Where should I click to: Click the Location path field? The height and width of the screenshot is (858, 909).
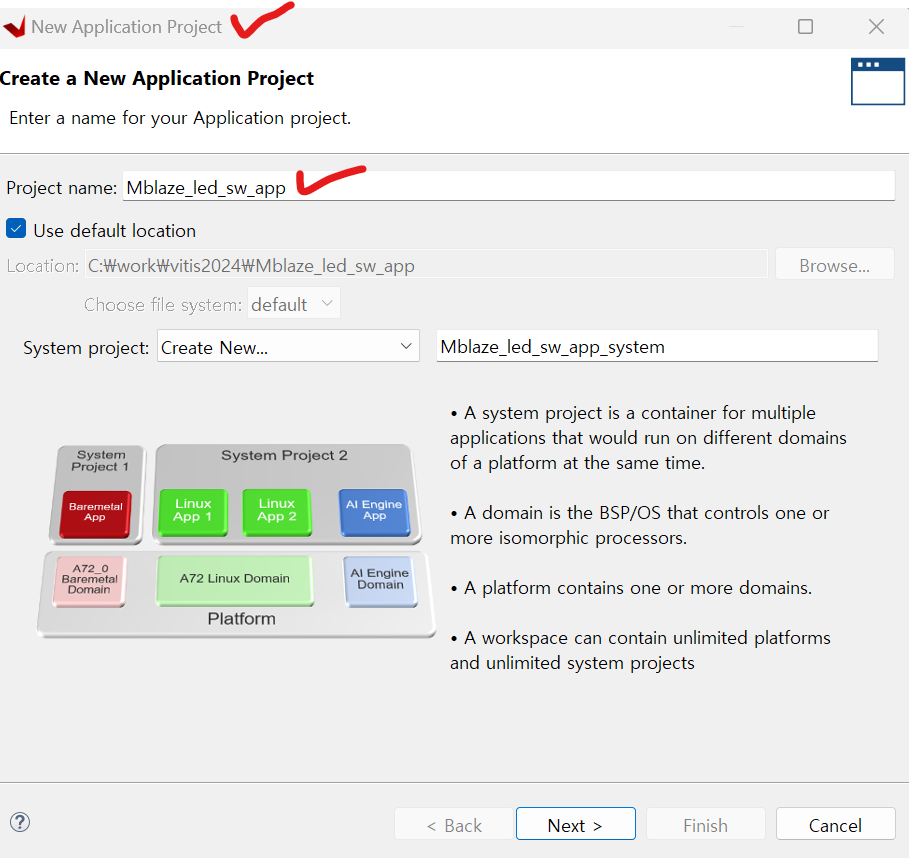(426, 265)
